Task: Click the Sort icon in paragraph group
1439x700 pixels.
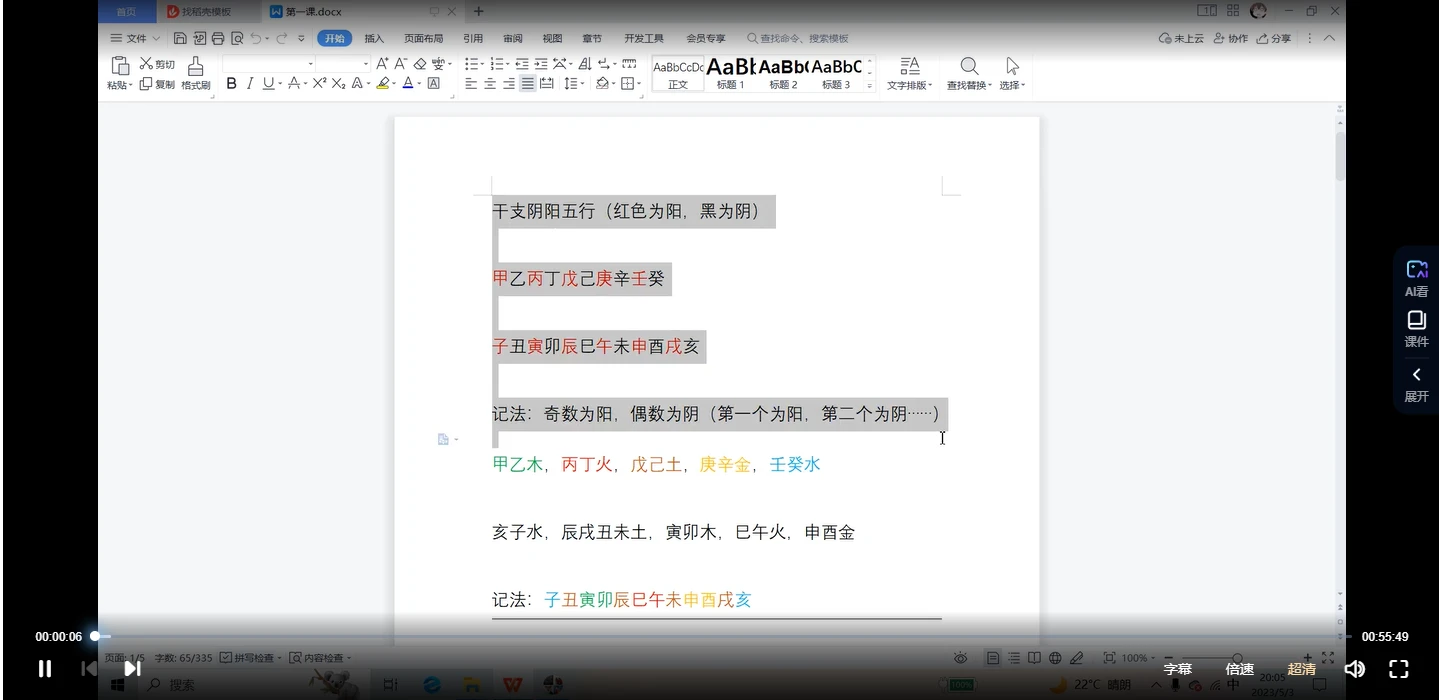Action: click(x=585, y=64)
